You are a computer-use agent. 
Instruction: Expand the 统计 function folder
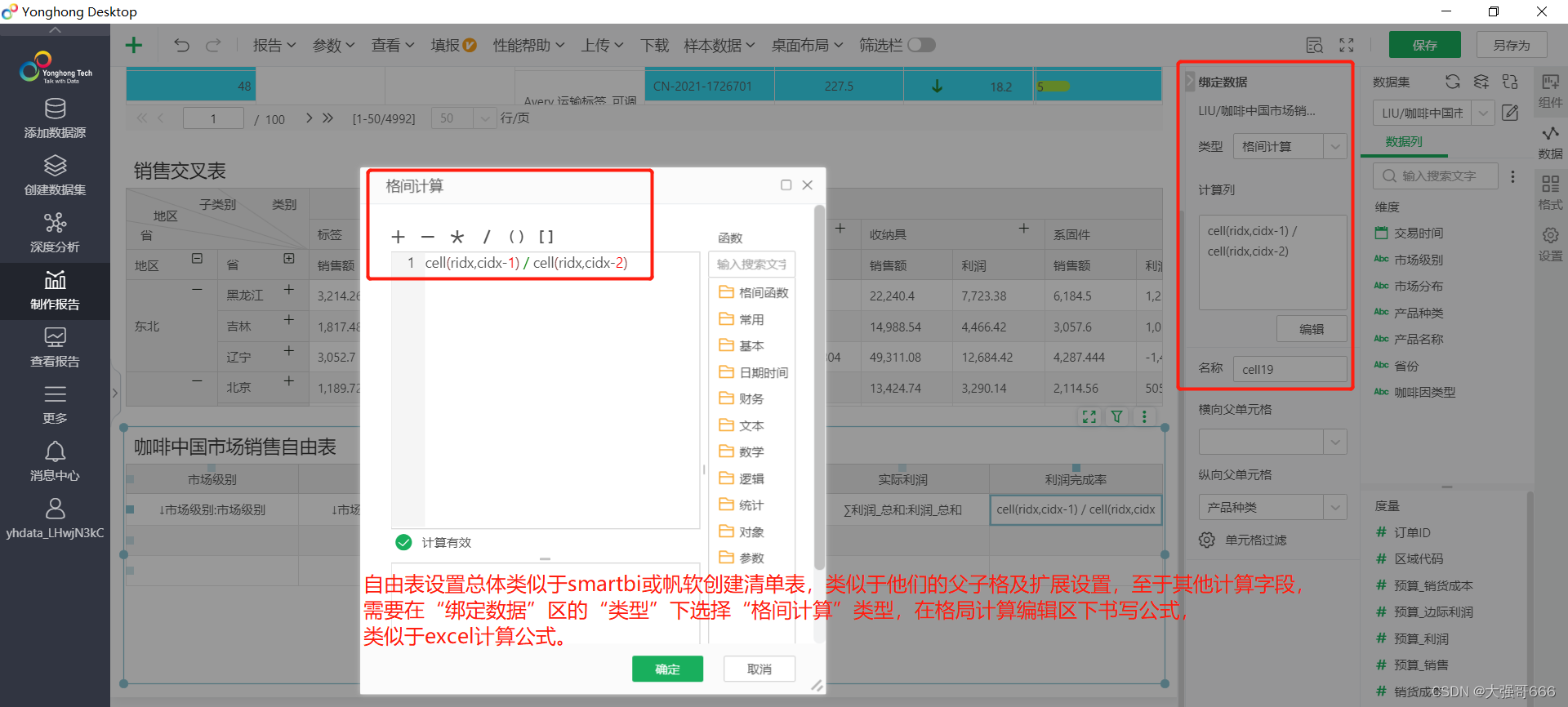pyautogui.click(x=742, y=505)
